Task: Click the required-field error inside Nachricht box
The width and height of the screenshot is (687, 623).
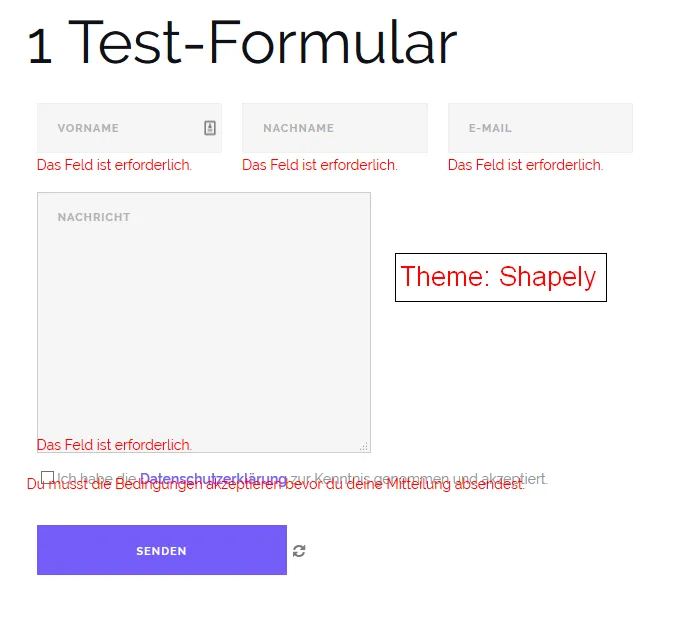Action: (114, 445)
